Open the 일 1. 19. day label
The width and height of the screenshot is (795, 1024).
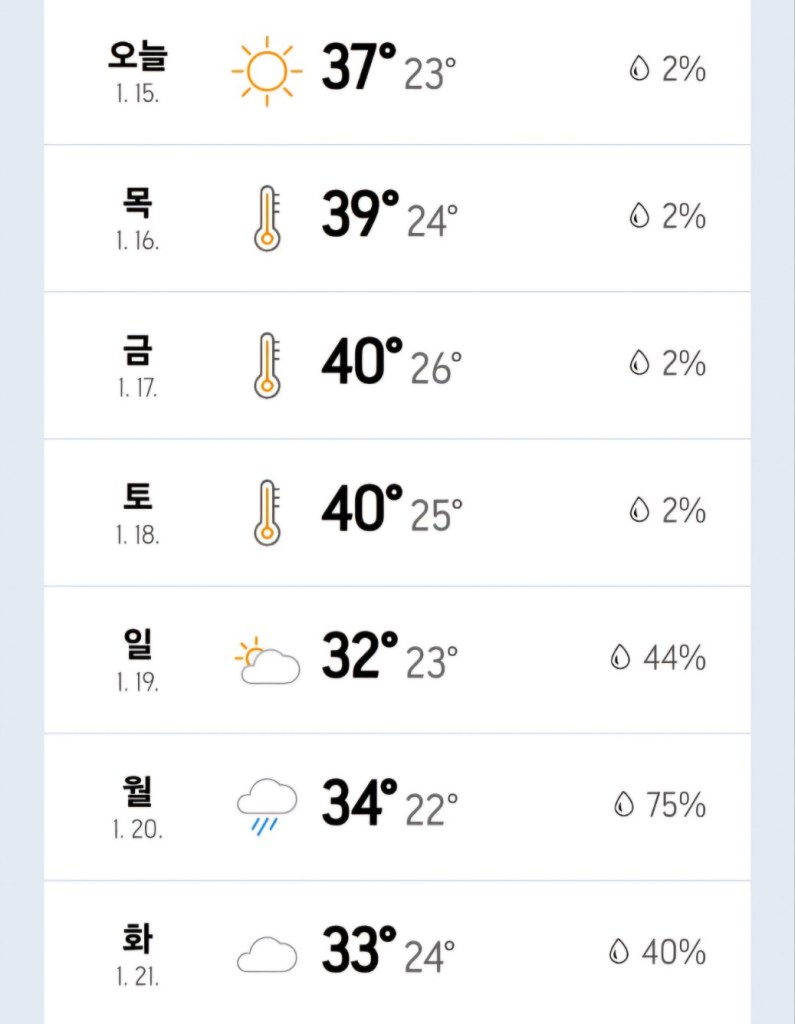(x=137, y=658)
